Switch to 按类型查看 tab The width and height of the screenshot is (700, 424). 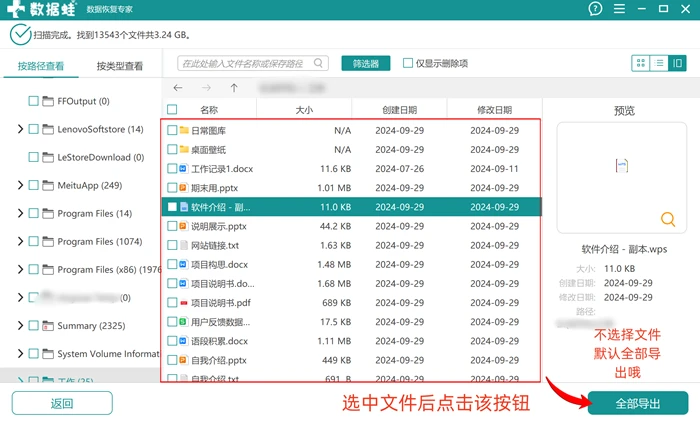pos(120,66)
